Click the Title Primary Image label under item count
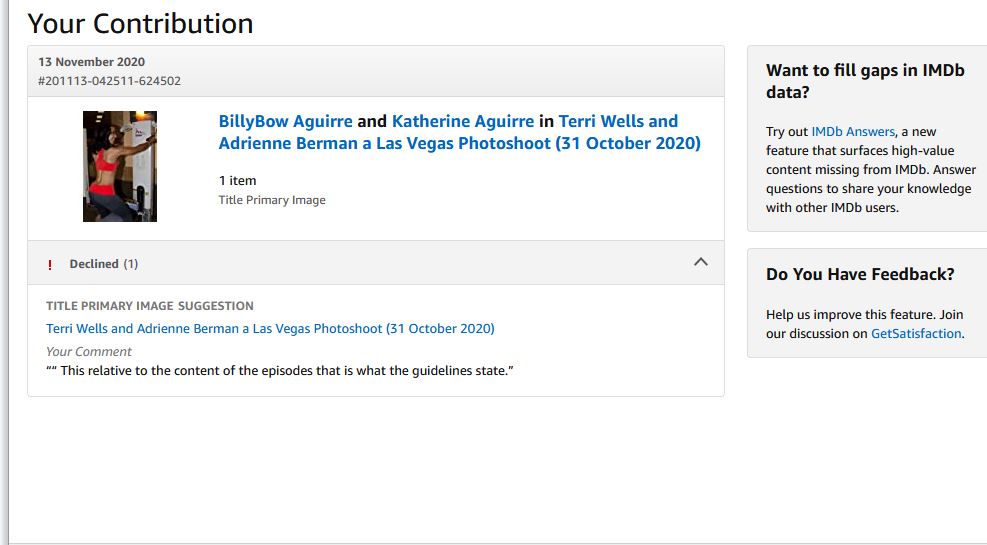 (x=272, y=200)
